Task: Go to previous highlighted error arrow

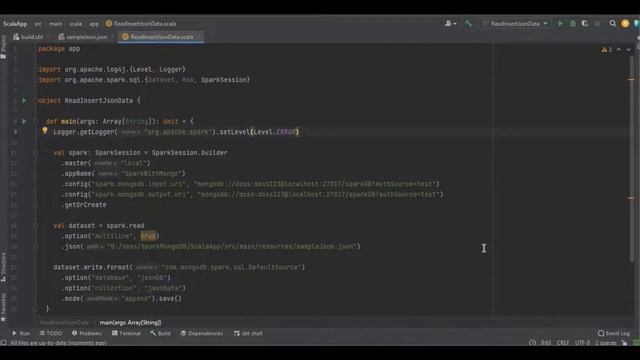Action: coord(619,49)
